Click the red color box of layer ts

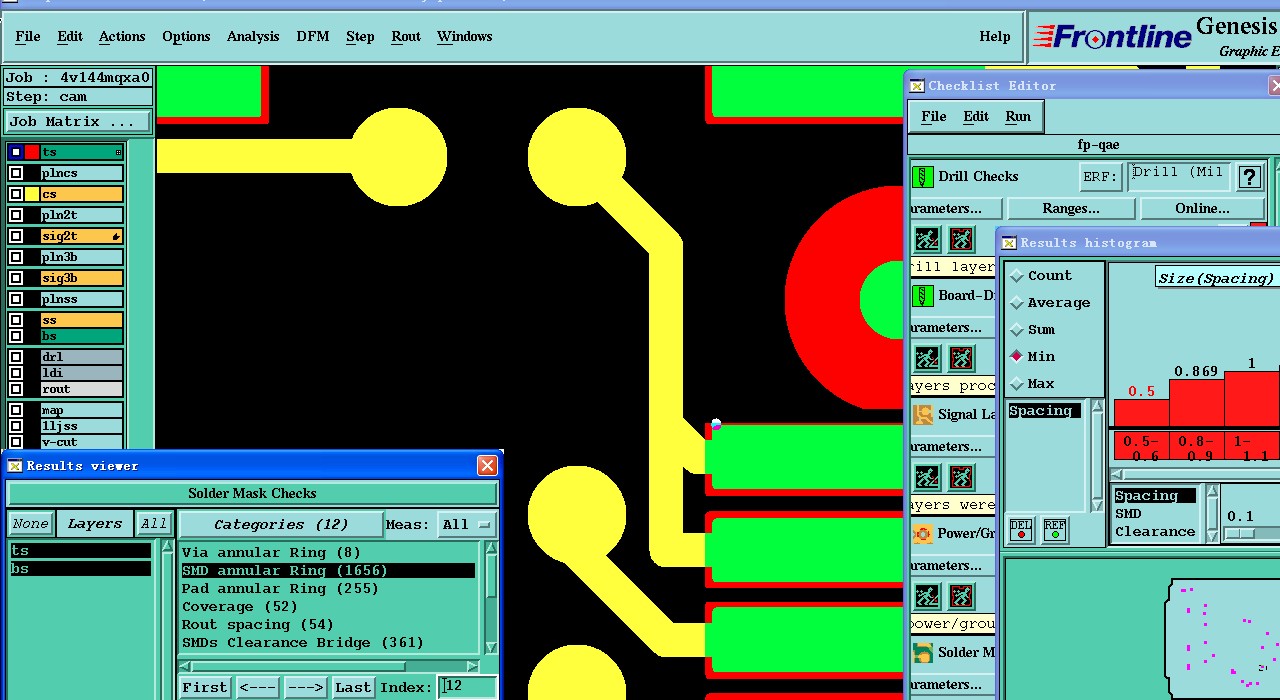click(32, 152)
